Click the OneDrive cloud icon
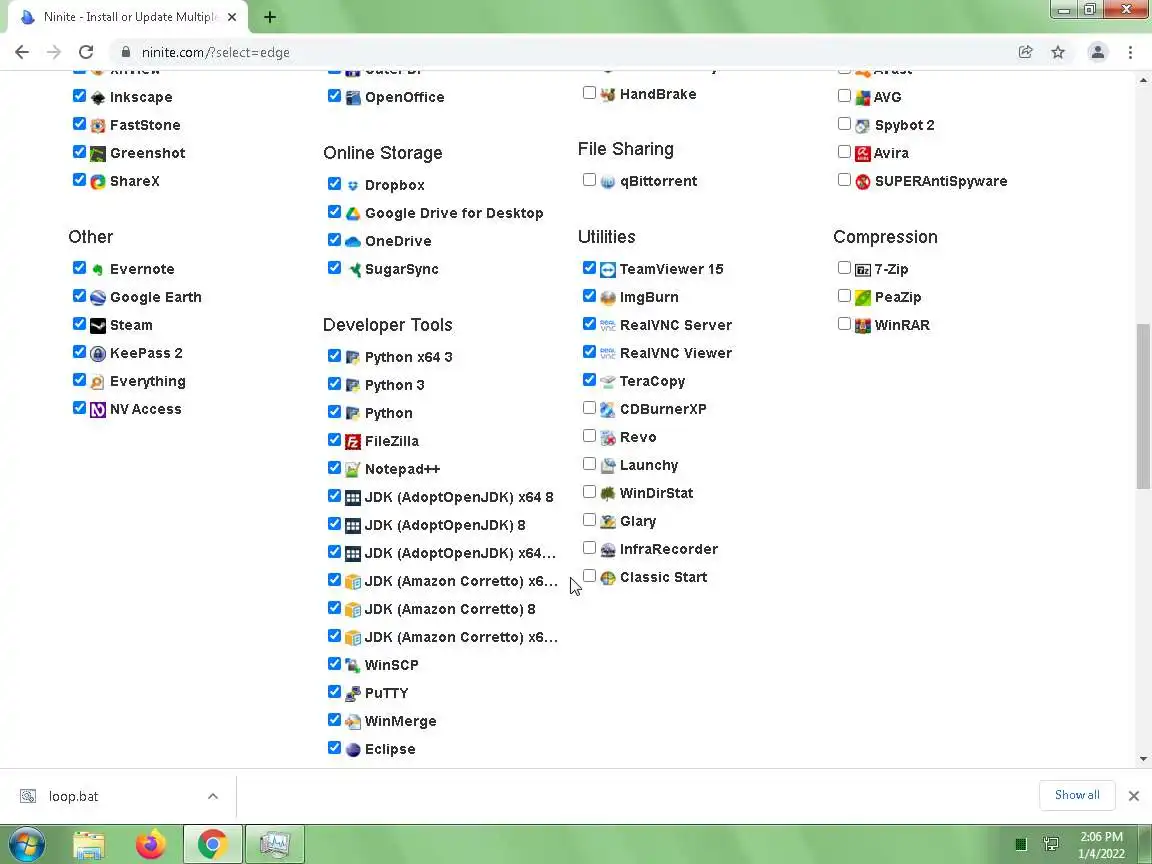The image size is (1152, 864). pos(353,242)
